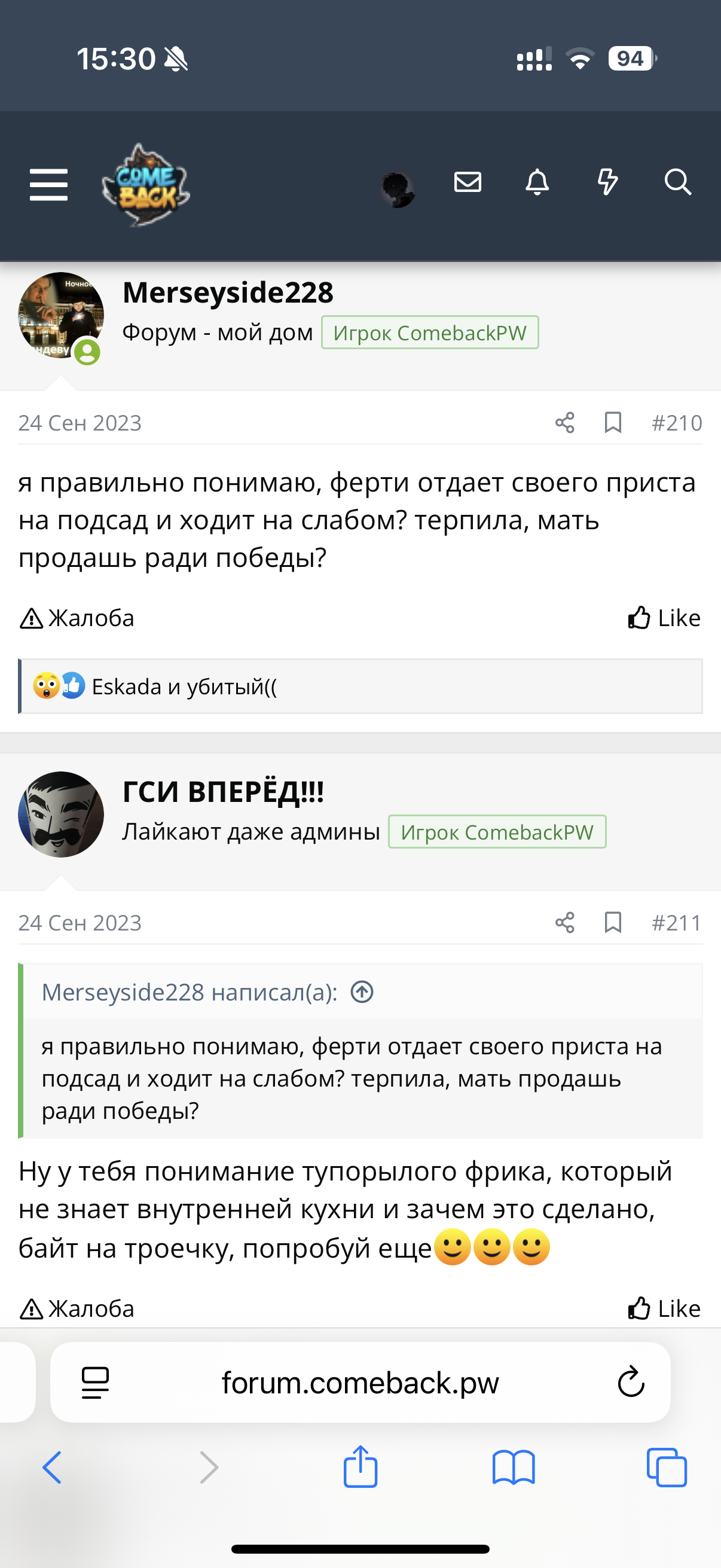The width and height of the screenshot is (721, 1568).
Task: Share post #210 via share icon
Action: click(x=564, y=423)
